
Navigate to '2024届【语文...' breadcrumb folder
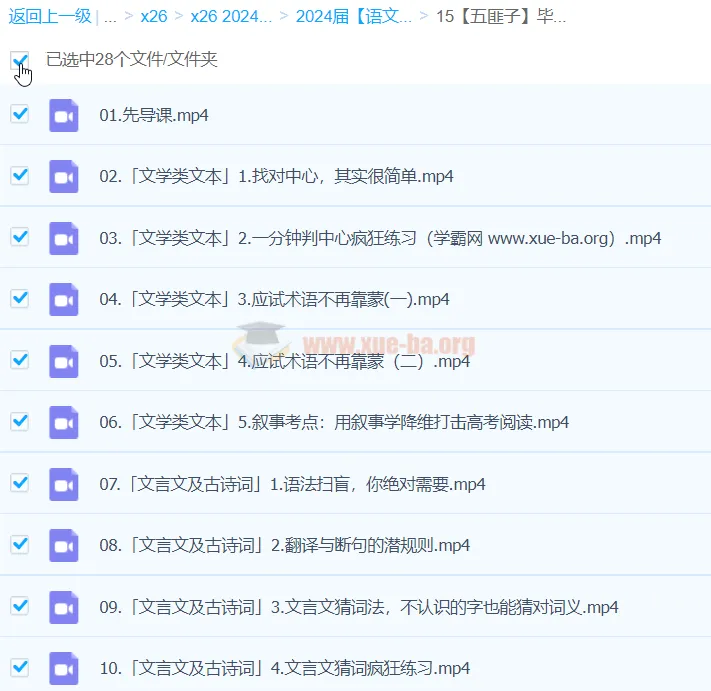click(354, 17)
